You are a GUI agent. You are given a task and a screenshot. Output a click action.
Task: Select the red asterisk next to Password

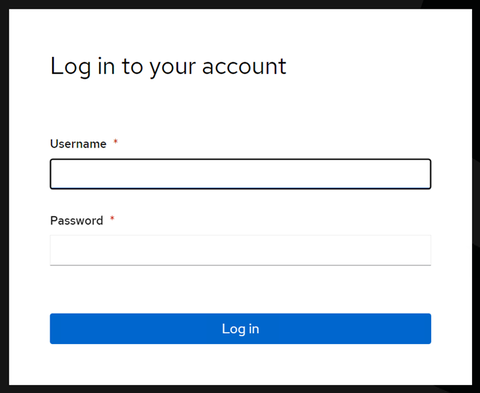click(112, 218)
